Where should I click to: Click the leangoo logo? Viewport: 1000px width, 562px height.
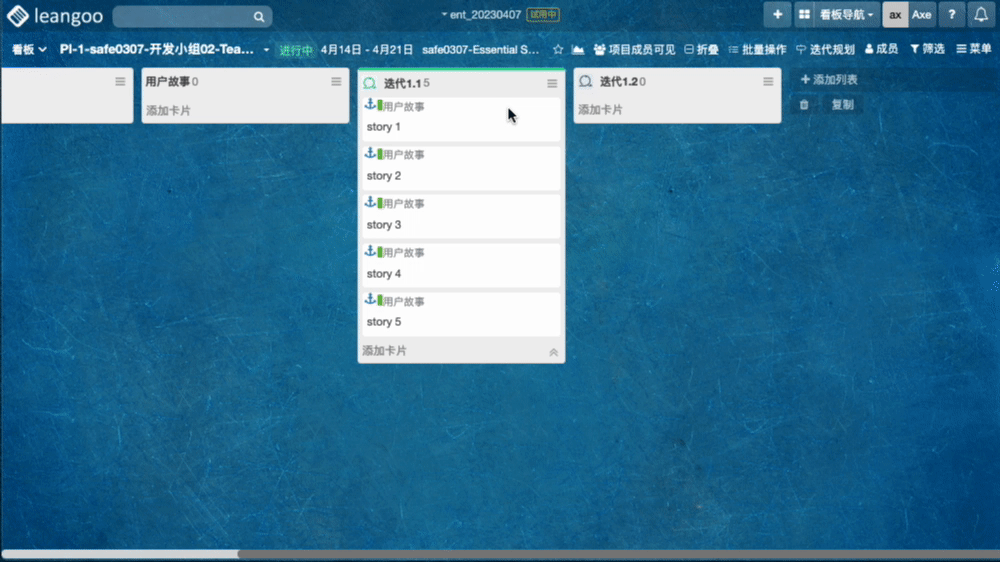pyautogui.click(x=50, y=16)
